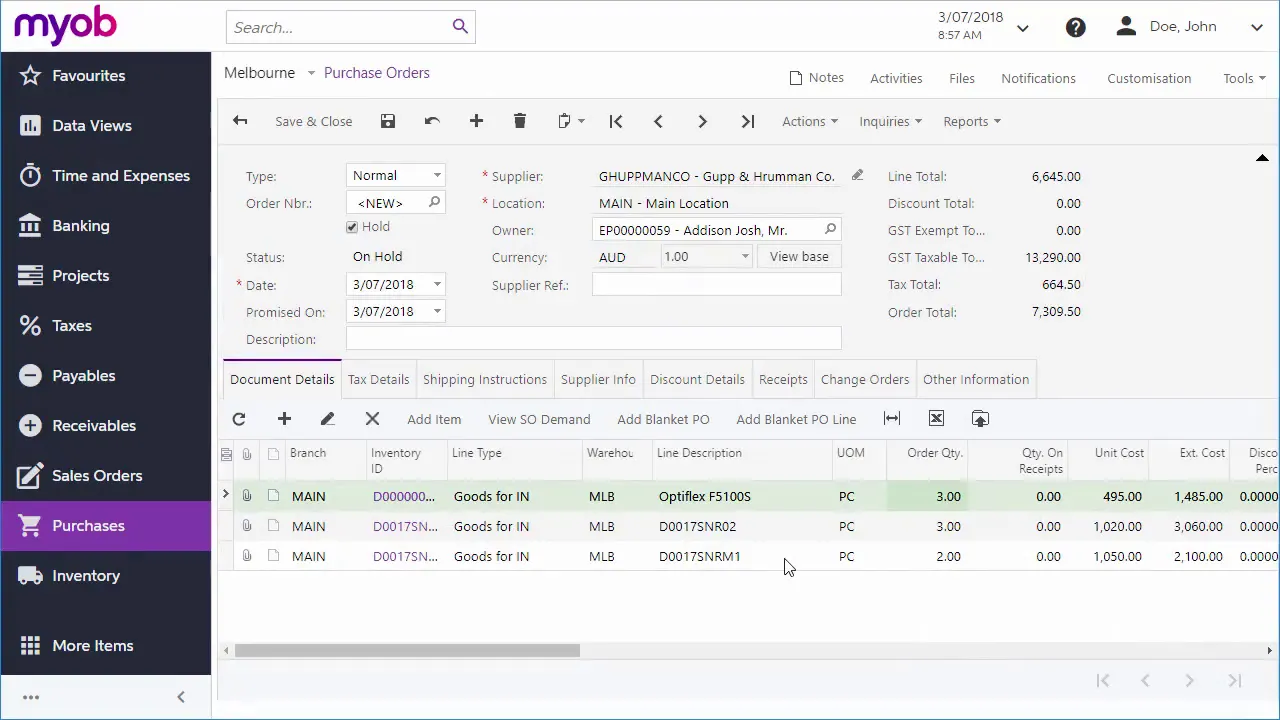Expand the Actions menu
This screenshot has width=1280, height=720.
pos(810,121)
